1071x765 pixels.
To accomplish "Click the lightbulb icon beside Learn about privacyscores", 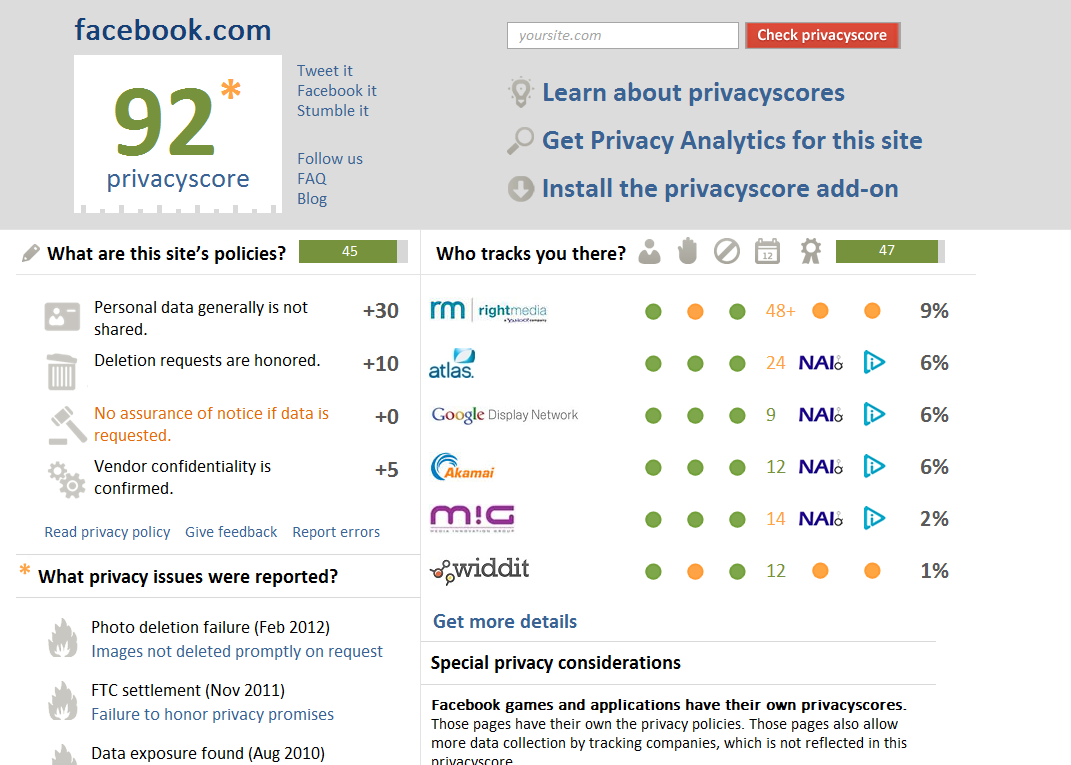I will pos(520,92).
